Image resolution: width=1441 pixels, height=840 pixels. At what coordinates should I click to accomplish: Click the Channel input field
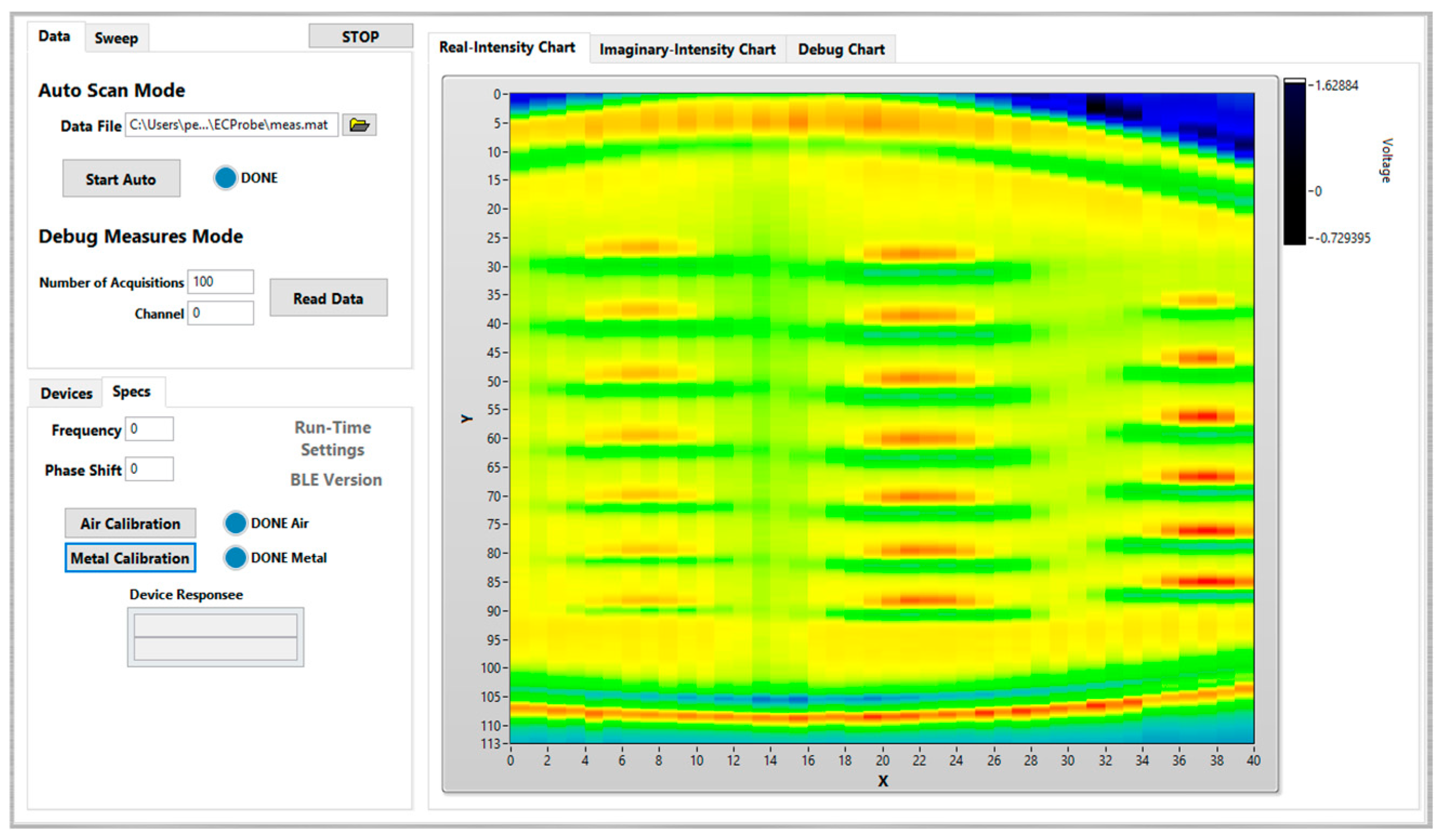(220, 313)
